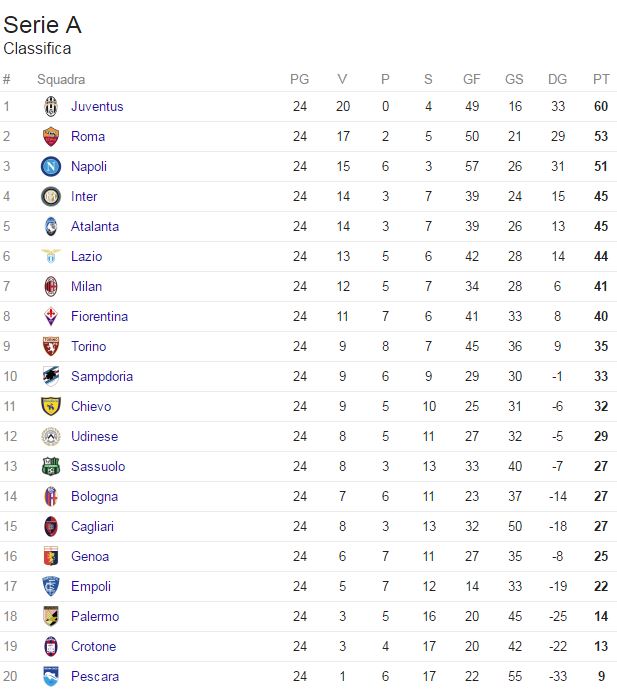
Task: Click the Fiorentina club badge
Action: pos(51,317)
